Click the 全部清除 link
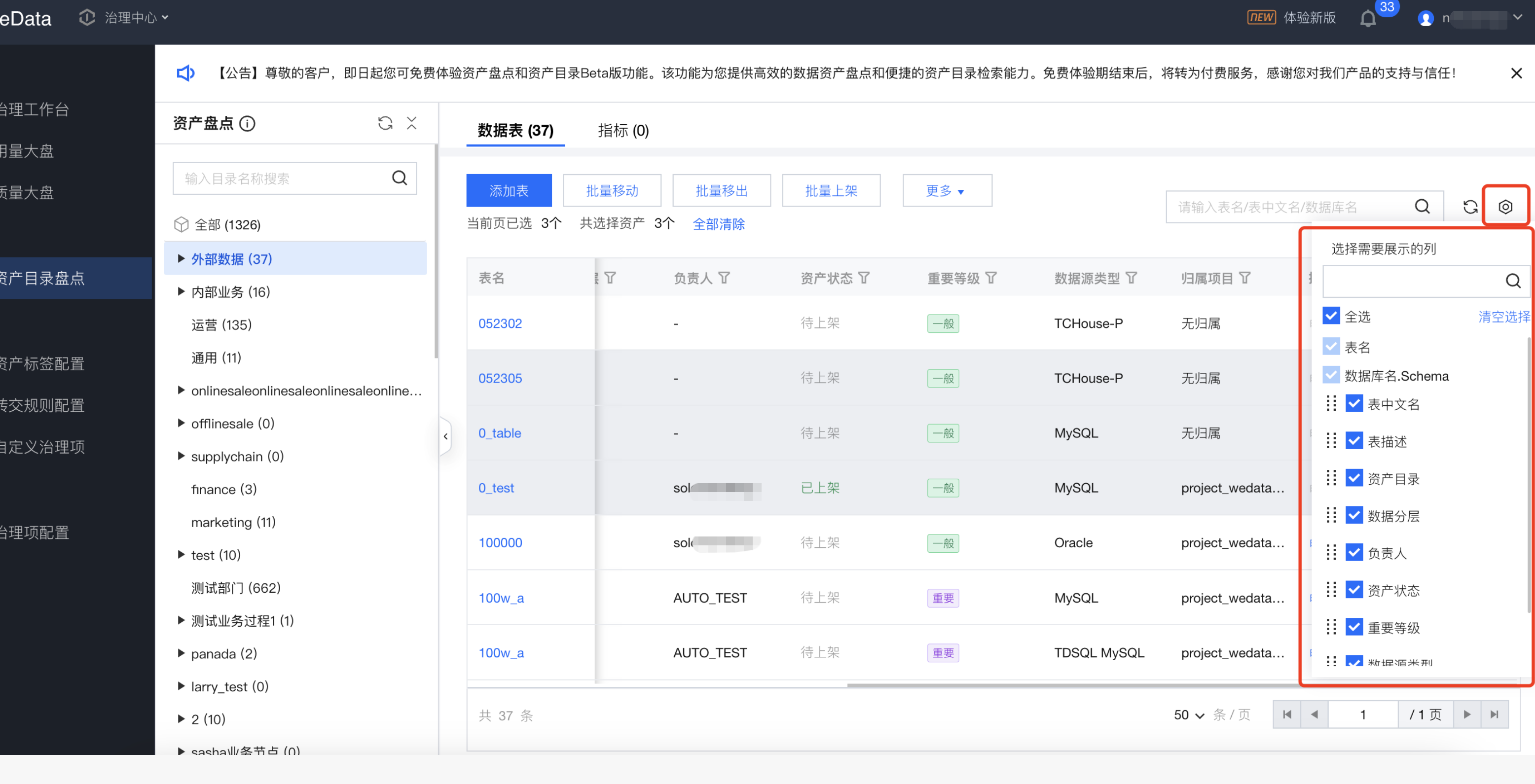This screenshot has width=1535, height=784. [x=718, y=224]
